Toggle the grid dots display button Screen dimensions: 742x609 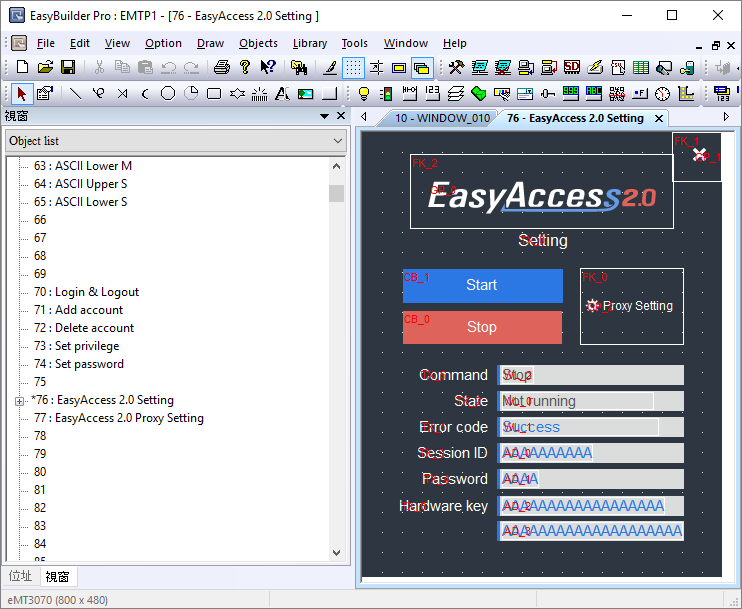point(353,68)
